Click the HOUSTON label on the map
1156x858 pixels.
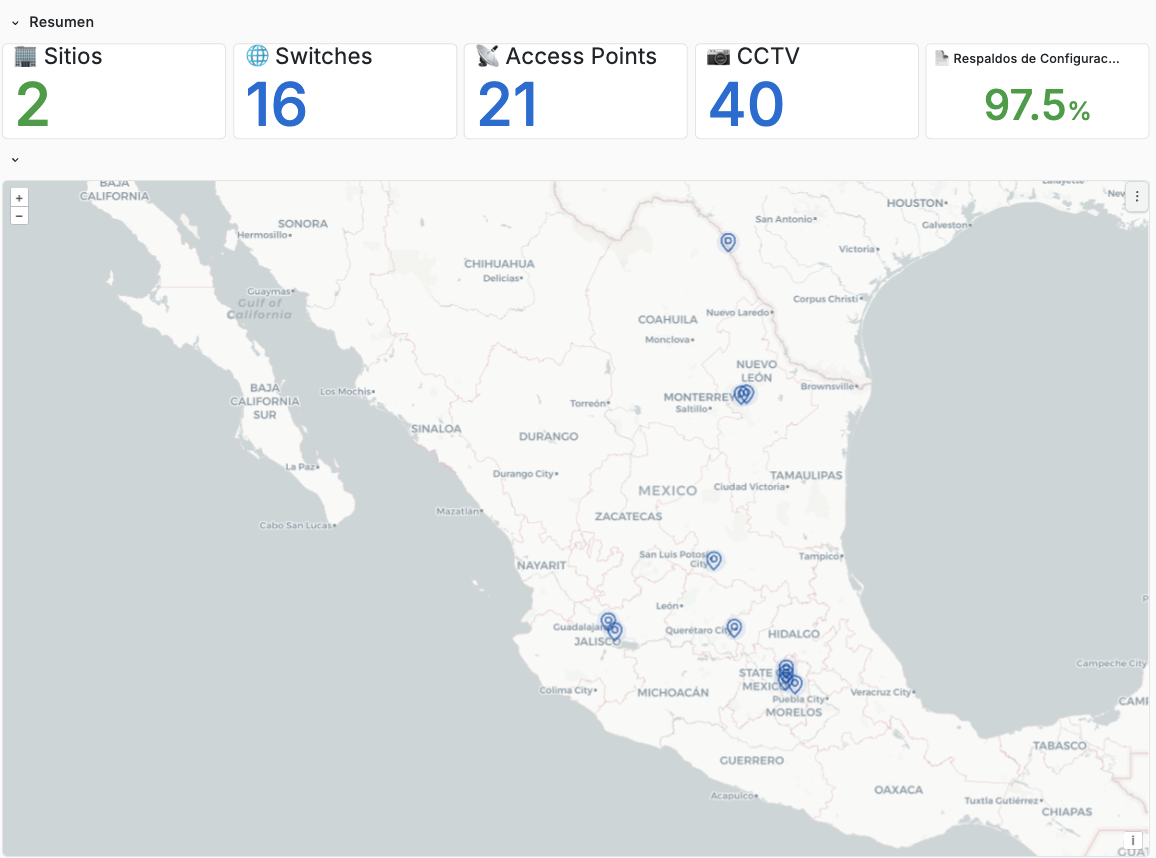click(916, 203)
